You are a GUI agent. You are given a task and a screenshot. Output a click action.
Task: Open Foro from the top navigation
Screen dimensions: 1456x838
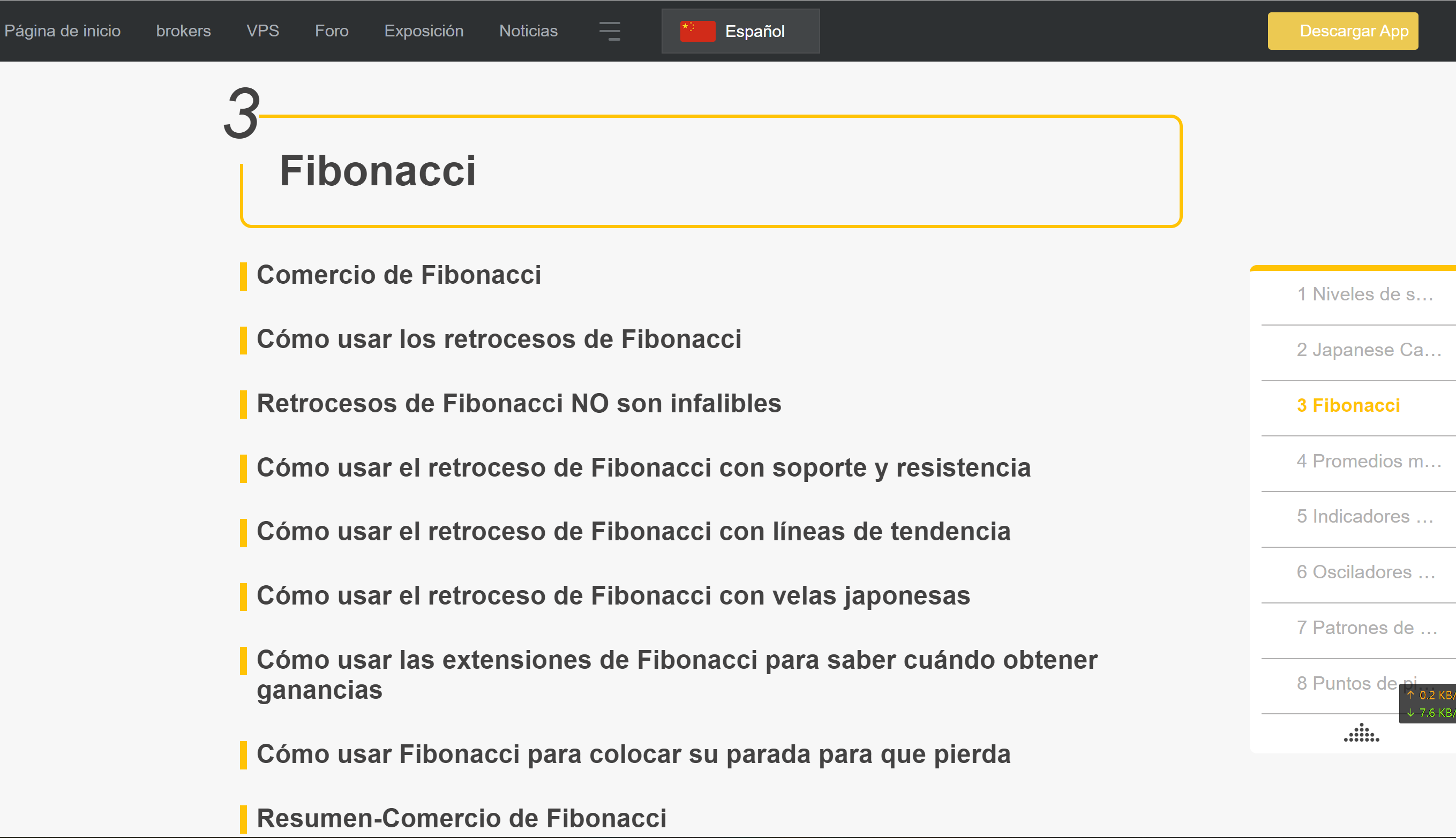332,31
